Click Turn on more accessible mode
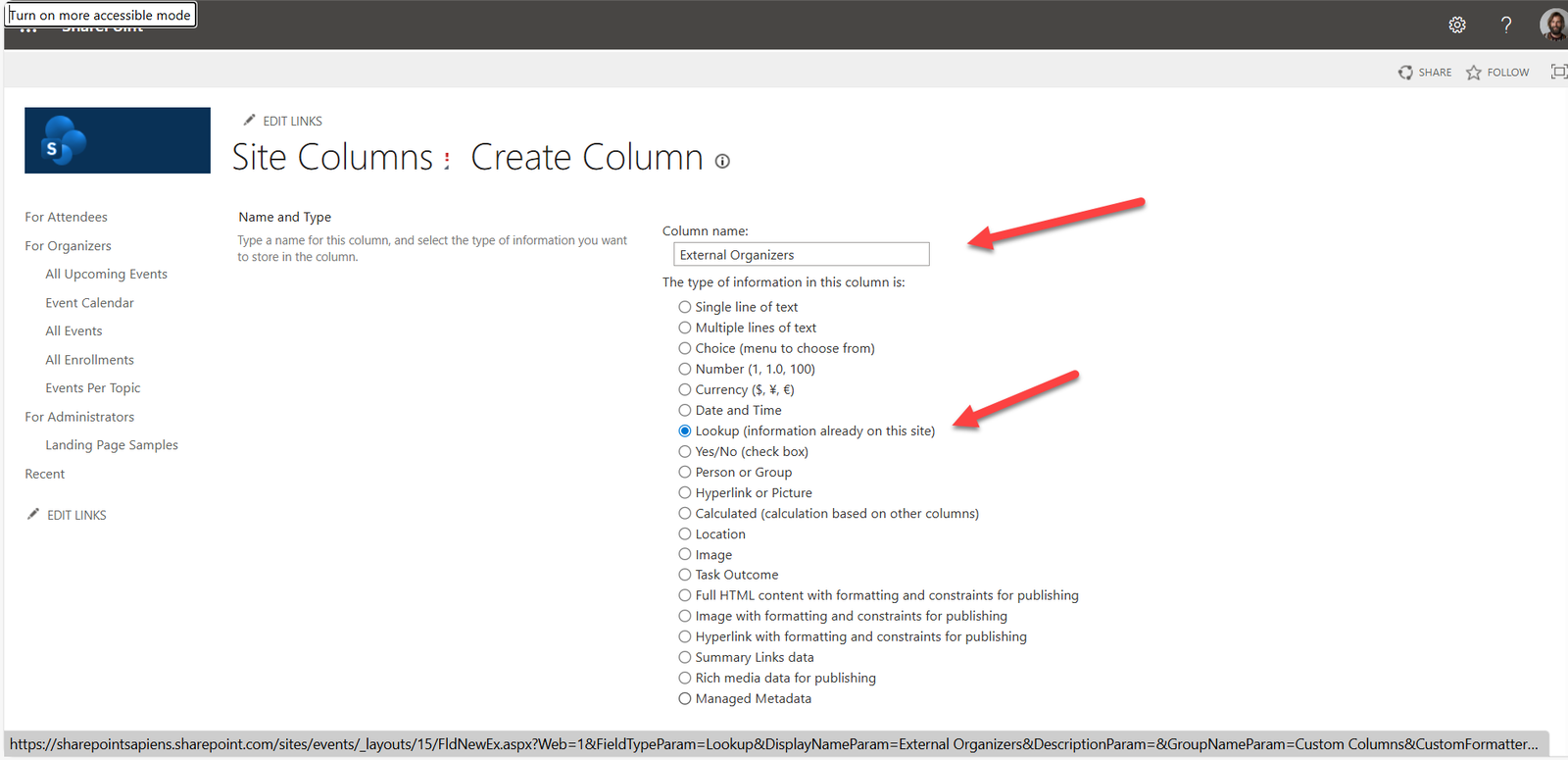This screenshot has width=1568, height=760. click(100, 16)
